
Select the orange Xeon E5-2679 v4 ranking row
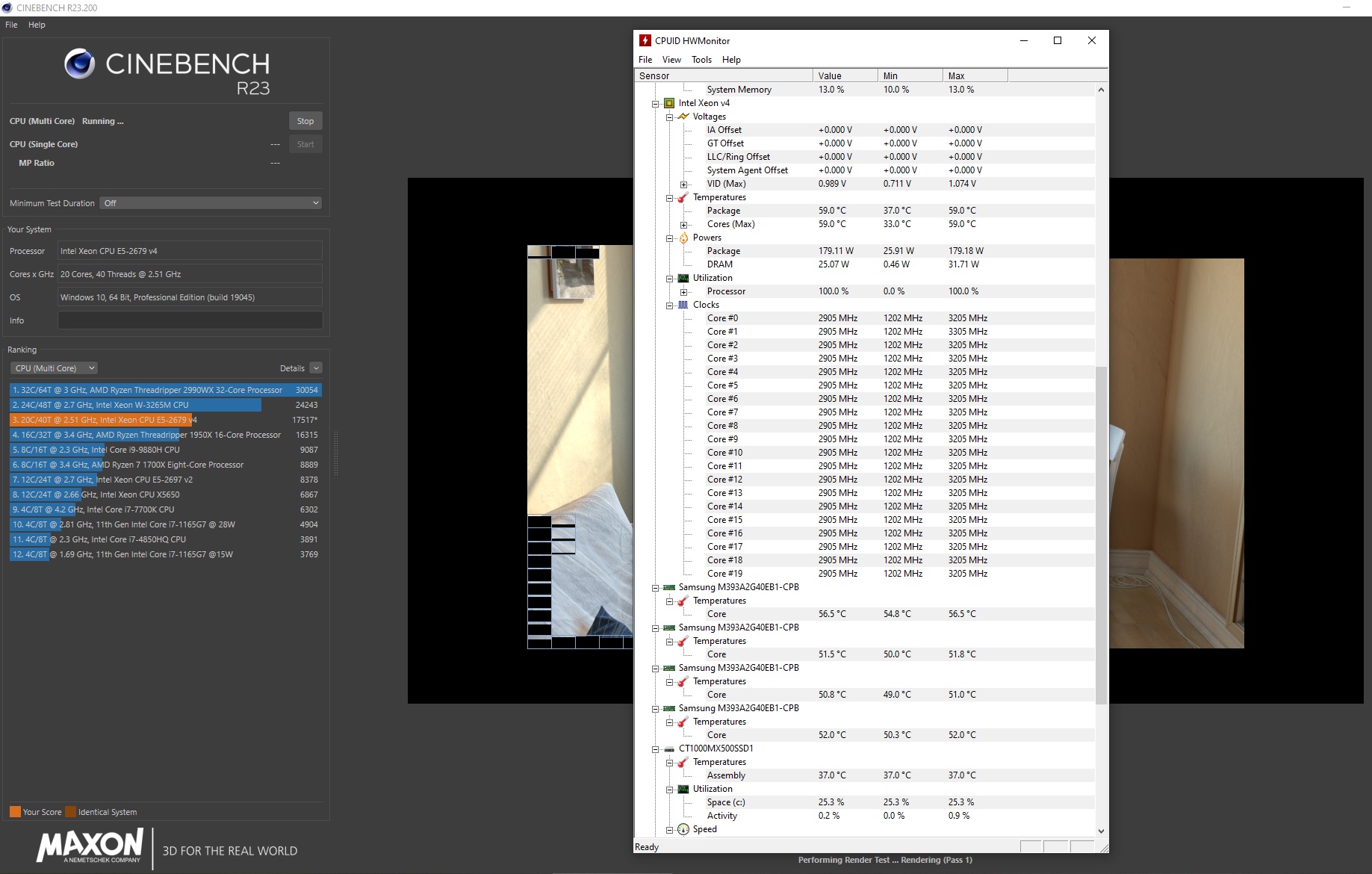tap(165, 420)
